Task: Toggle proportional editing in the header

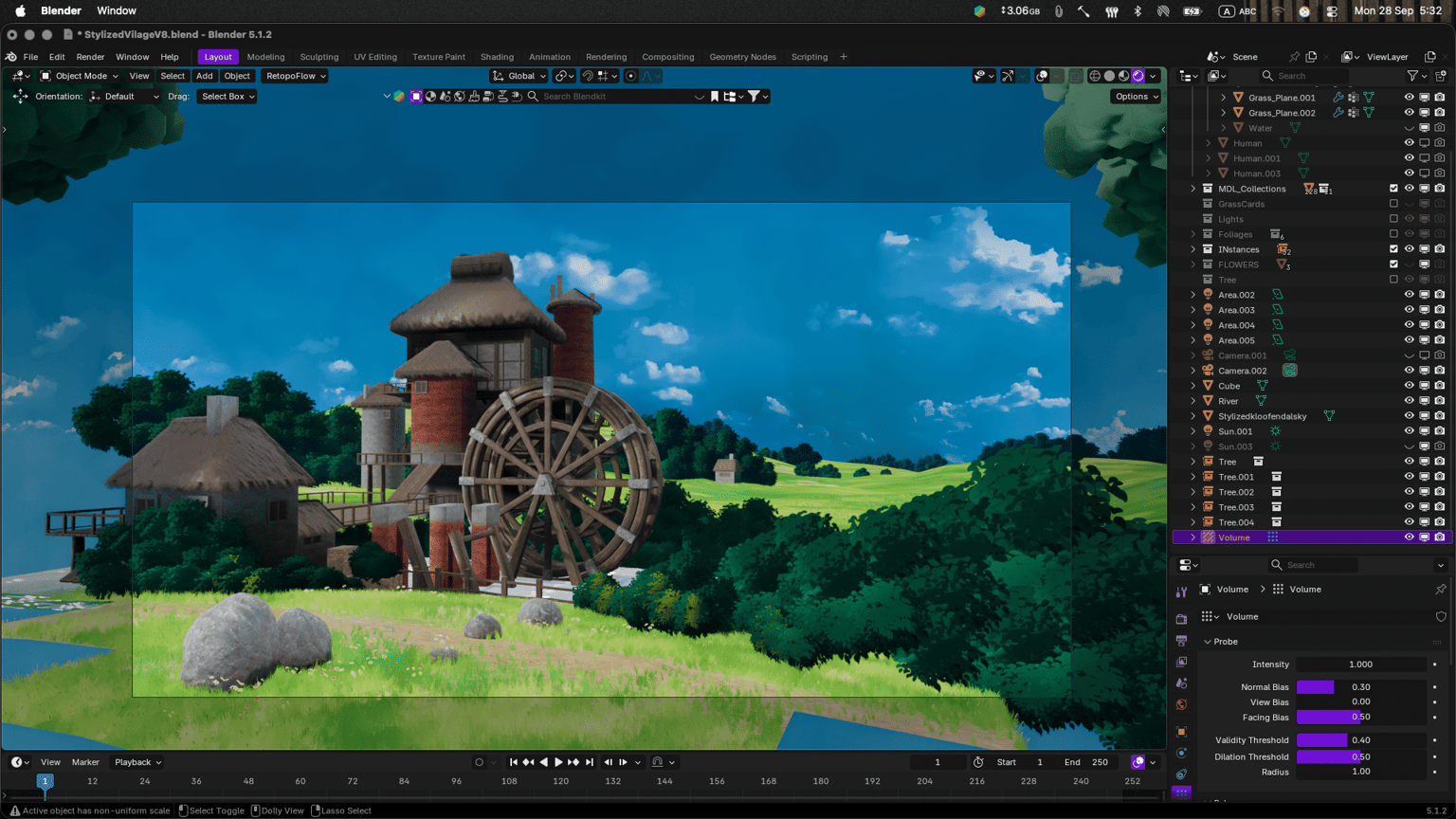Action: click(x=630, y=76)
